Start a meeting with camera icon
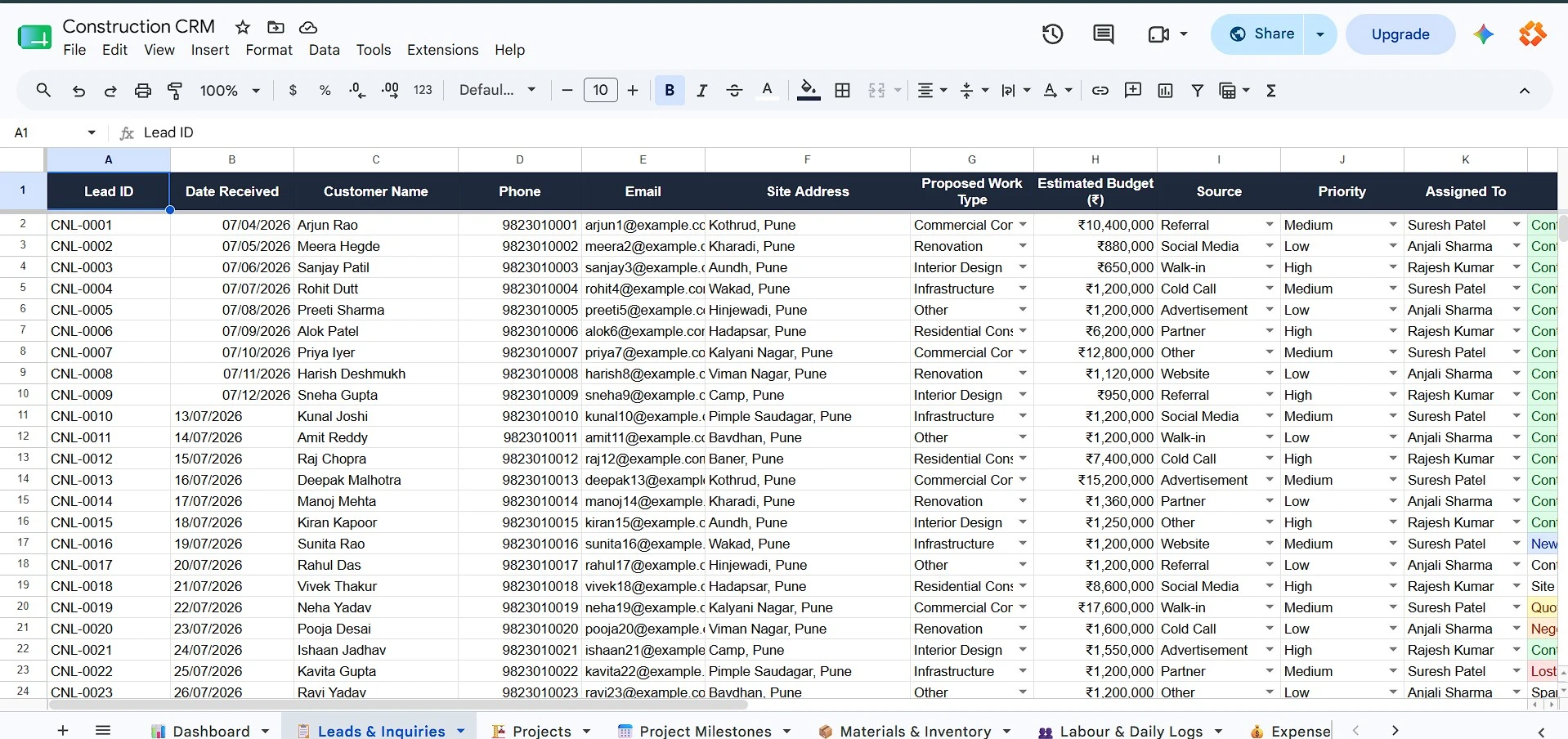 point(1158,34)
